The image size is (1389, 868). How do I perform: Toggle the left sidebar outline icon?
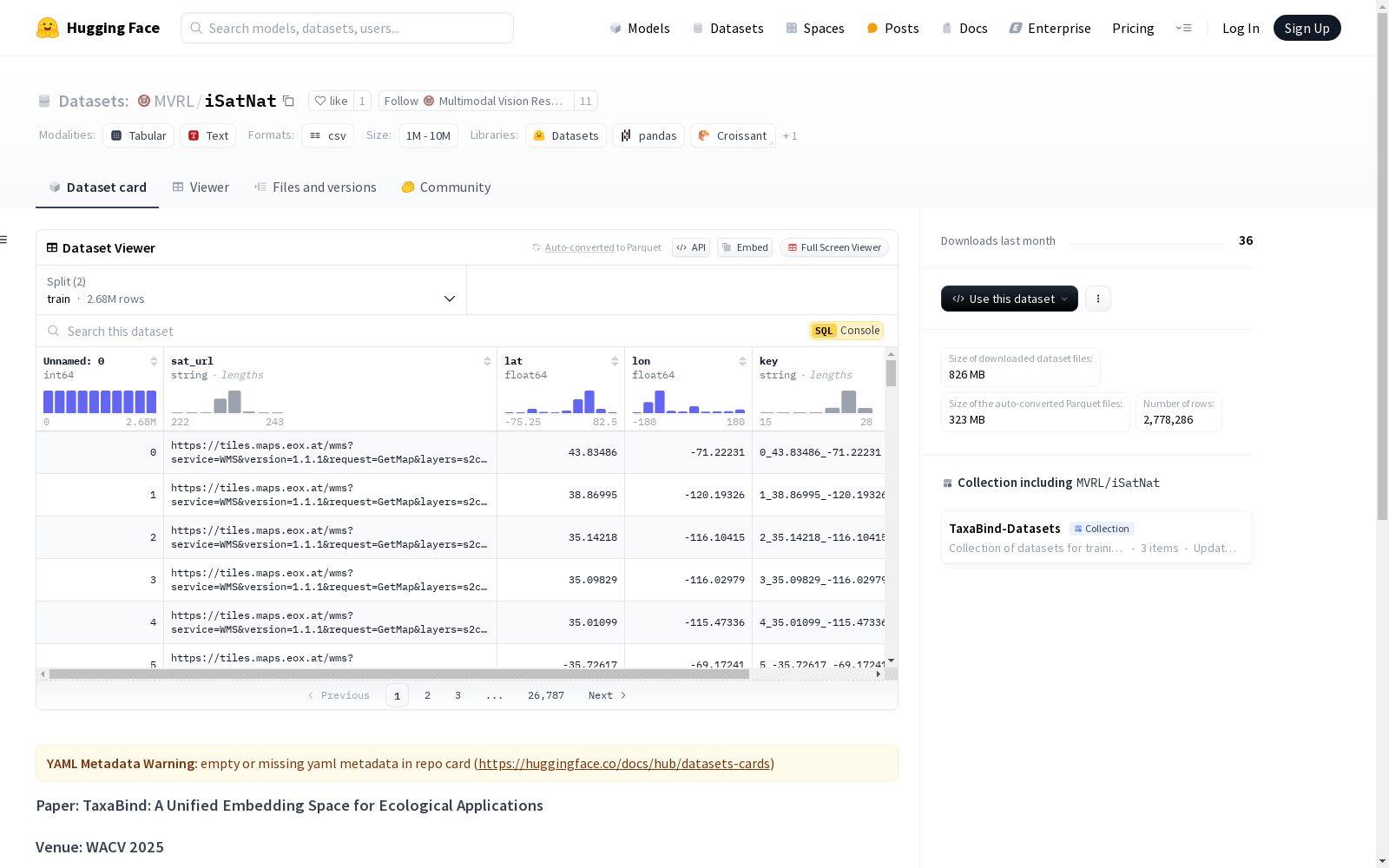click(x=4, y=240)
